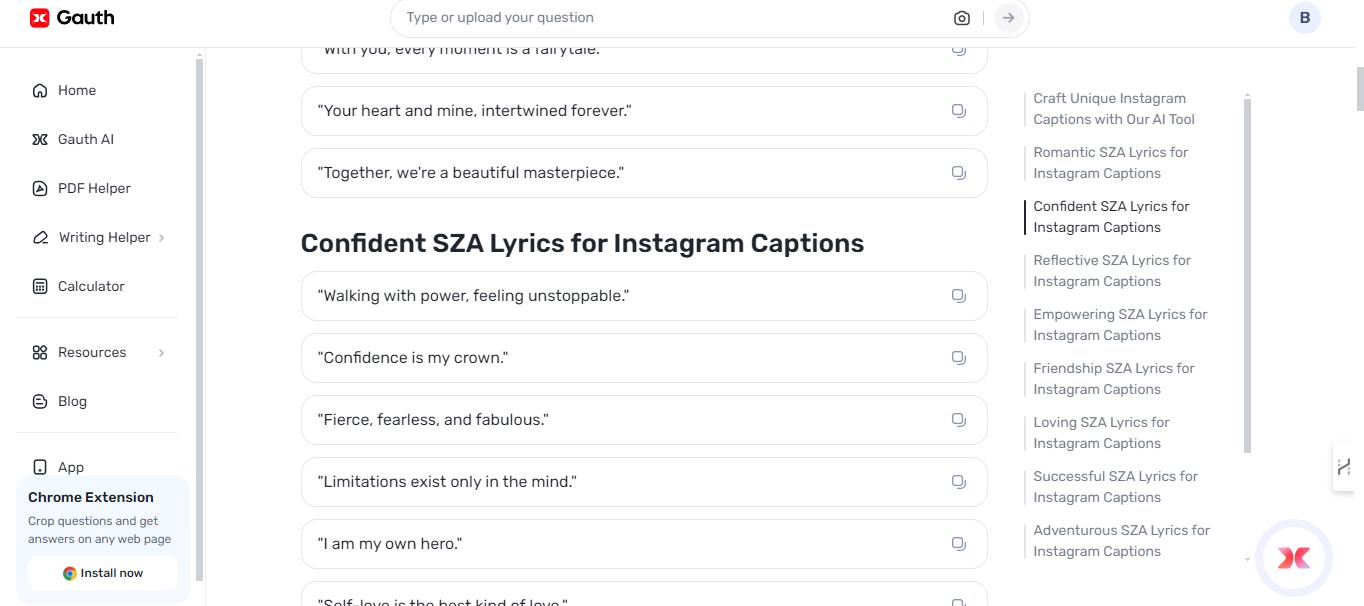Click the submit arrow beside the search bar
The image size is (1364, 606).
coord(1007,17)
